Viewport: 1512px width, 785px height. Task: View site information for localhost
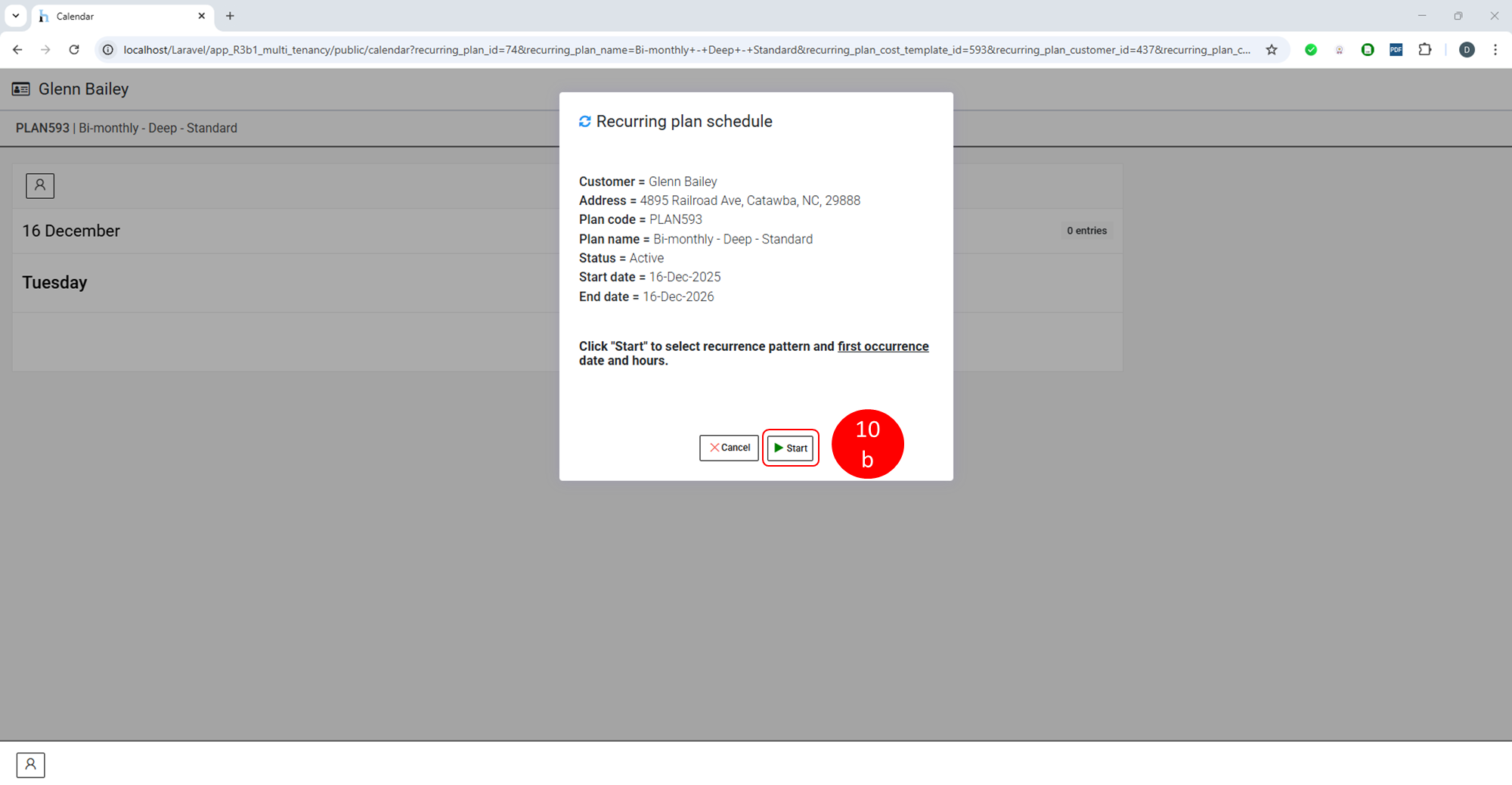pyautogui.click(x=108, y=50)
